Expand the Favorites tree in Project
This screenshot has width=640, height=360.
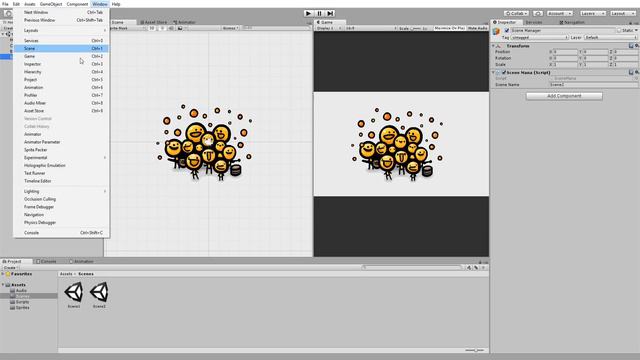tap(3, 274)
